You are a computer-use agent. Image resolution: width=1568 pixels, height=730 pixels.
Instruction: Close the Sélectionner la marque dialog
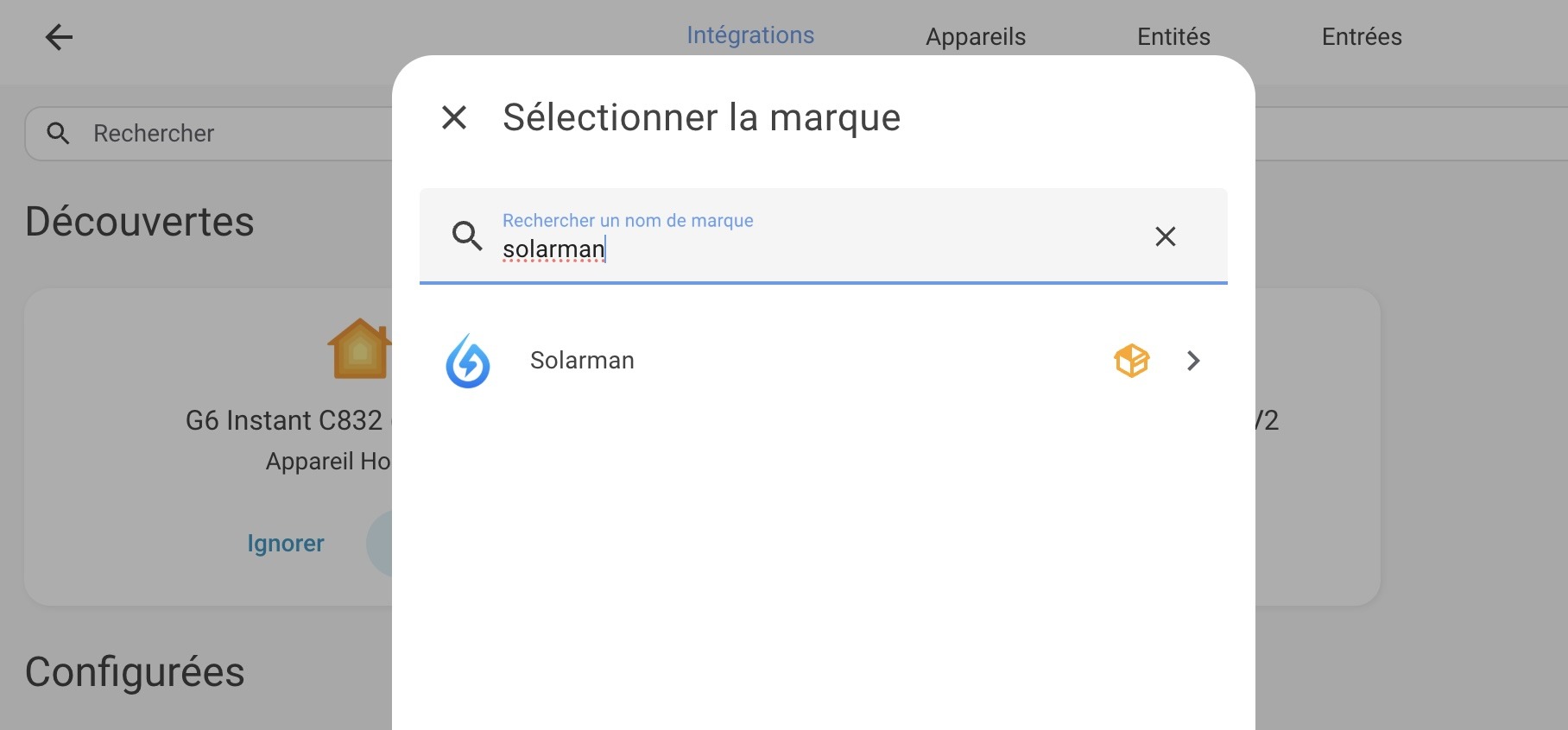tap(454, 117)
